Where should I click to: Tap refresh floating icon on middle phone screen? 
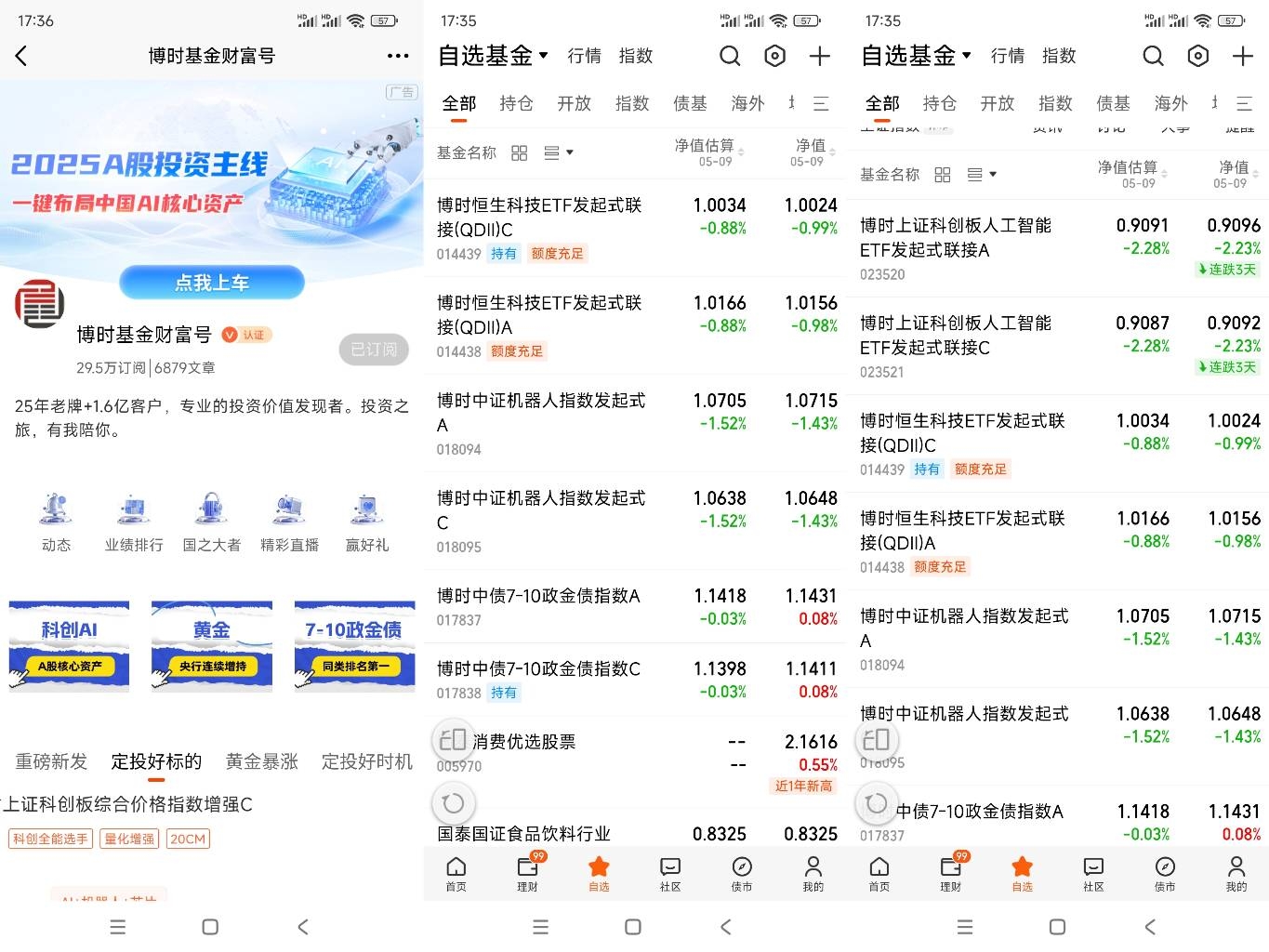click(453, 802)
